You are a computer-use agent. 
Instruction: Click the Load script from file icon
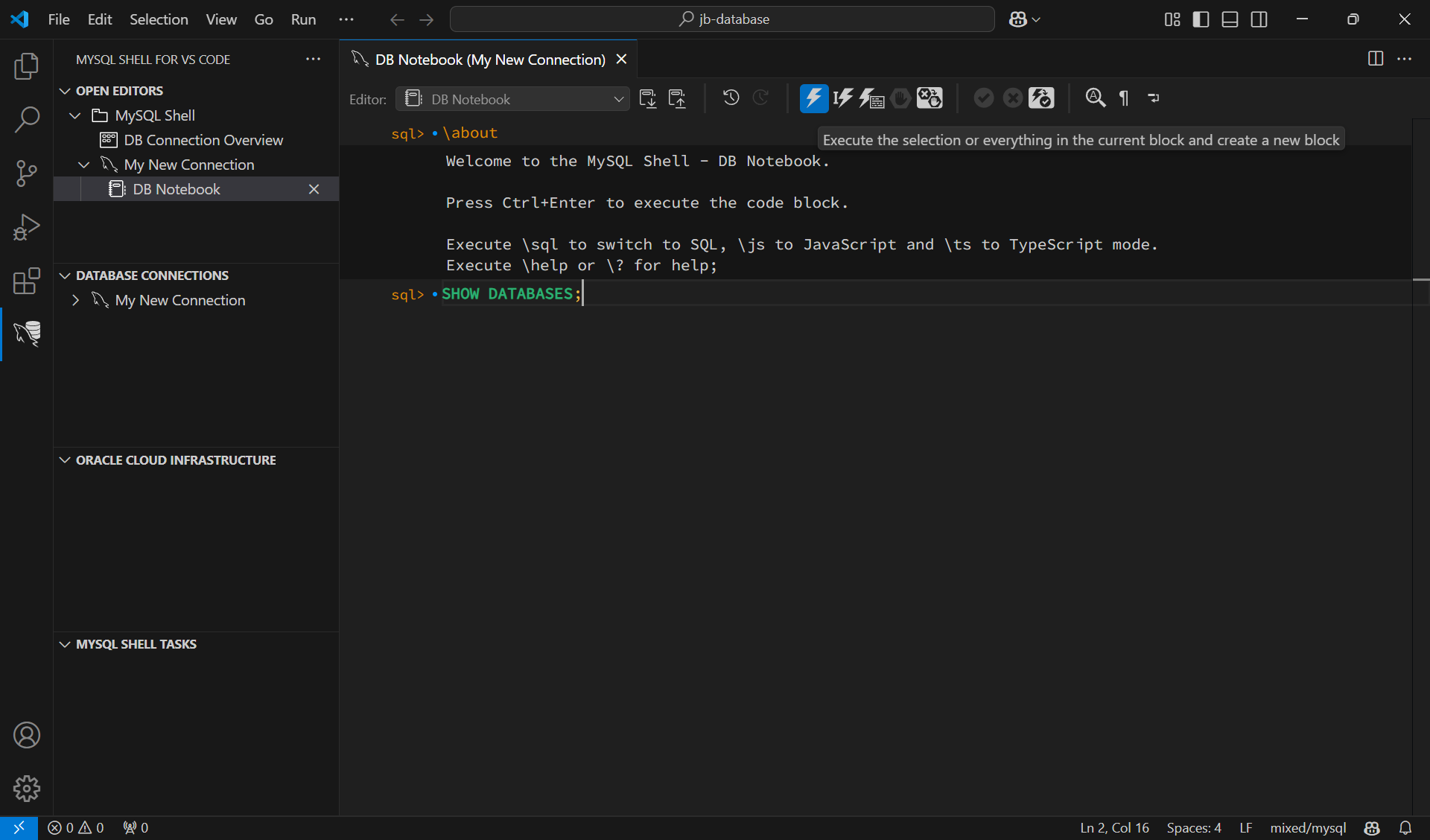(x=677, y=98)
